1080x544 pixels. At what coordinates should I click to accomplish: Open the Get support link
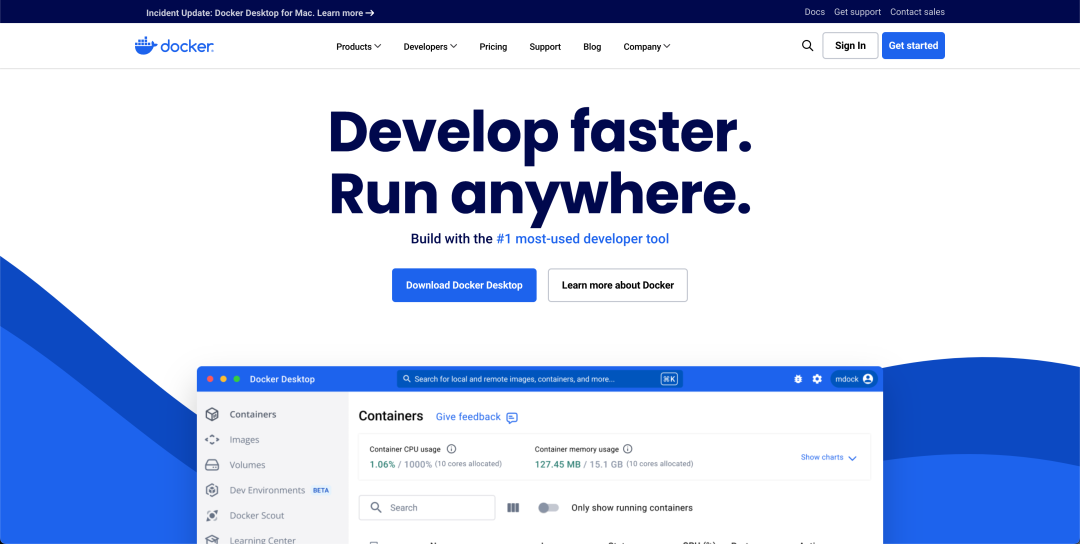click(858, 12)
